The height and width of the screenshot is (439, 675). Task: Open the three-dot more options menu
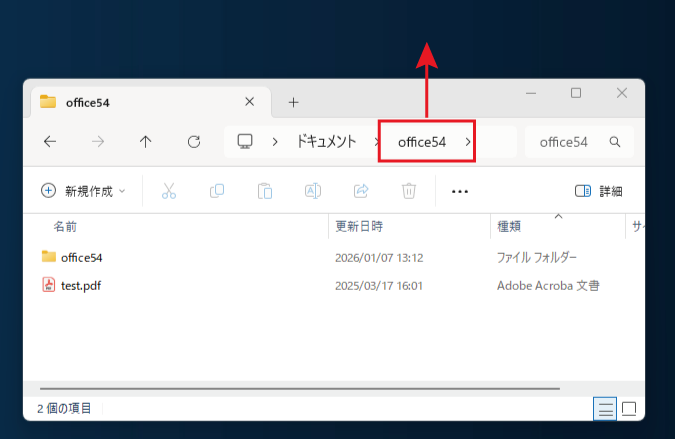[x=460, y=192]
